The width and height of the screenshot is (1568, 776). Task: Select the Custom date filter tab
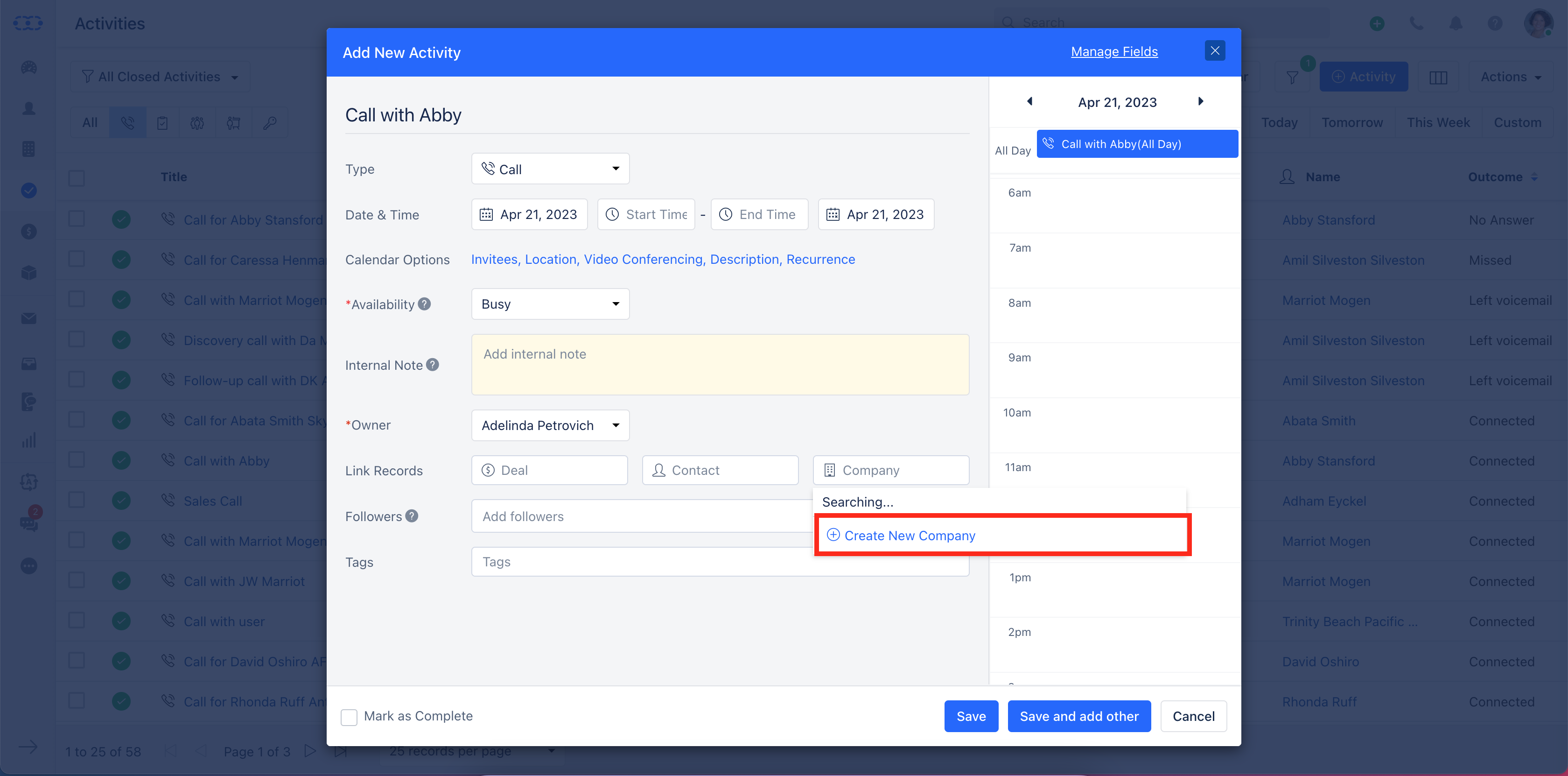tap(1518, 122)
